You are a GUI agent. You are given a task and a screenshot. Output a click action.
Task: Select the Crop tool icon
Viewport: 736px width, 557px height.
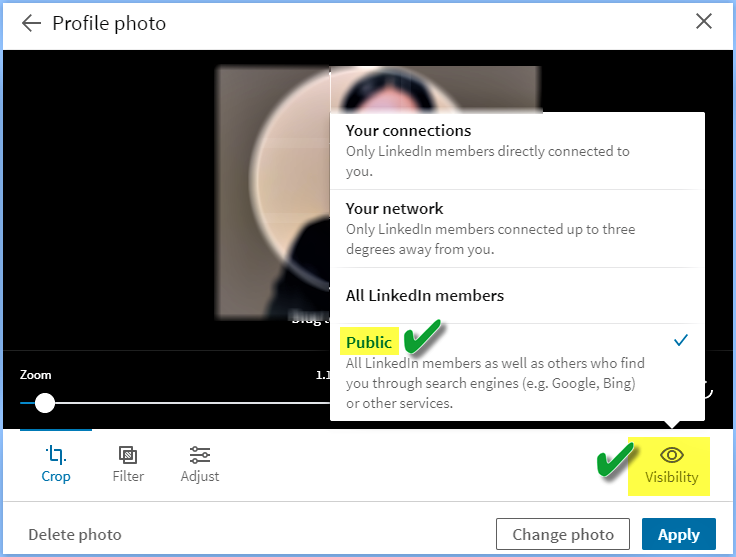[56, 454]
